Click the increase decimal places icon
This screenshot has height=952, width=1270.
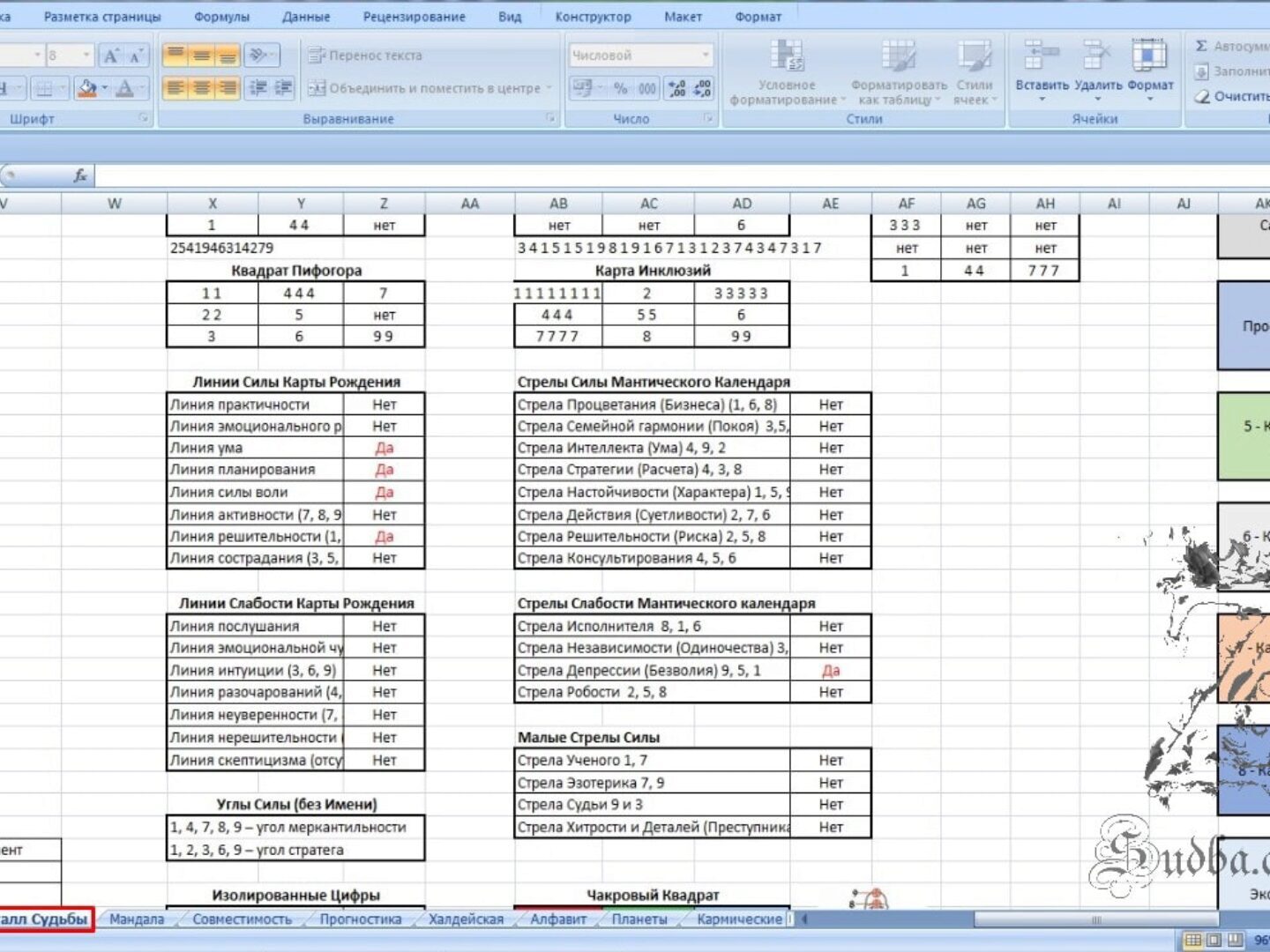pyautogui.click(x=676, y=88)
